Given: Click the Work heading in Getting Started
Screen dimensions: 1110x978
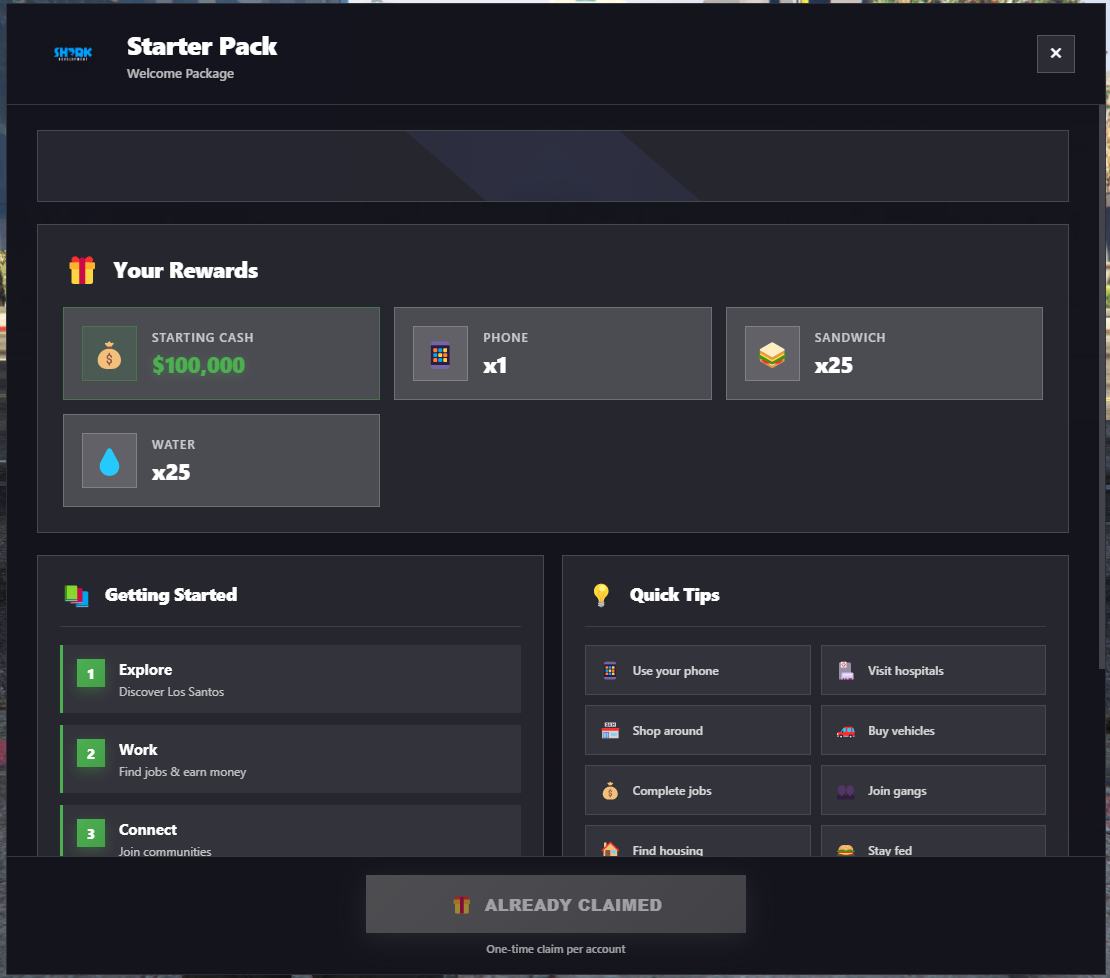Looking at the screenshot, I should click(x=138, y=749).
